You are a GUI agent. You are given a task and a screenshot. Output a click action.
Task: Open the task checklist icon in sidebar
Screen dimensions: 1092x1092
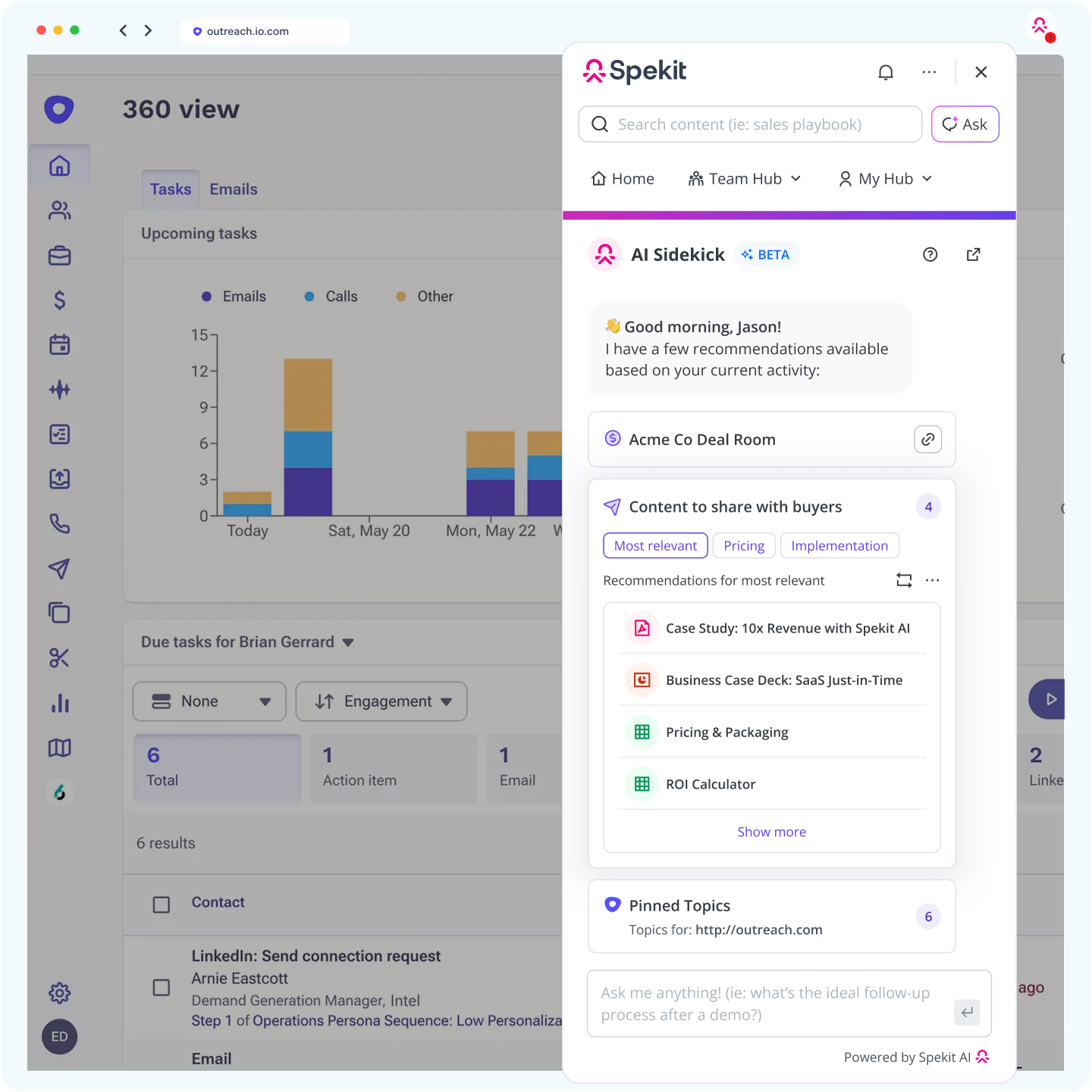59,435
